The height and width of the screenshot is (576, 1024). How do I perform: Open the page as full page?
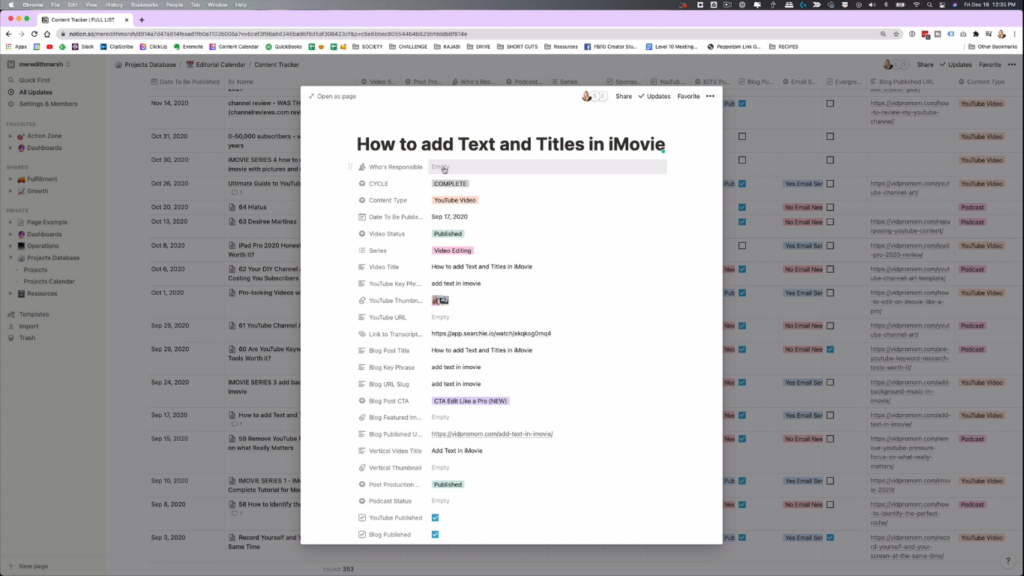[332, 96]
